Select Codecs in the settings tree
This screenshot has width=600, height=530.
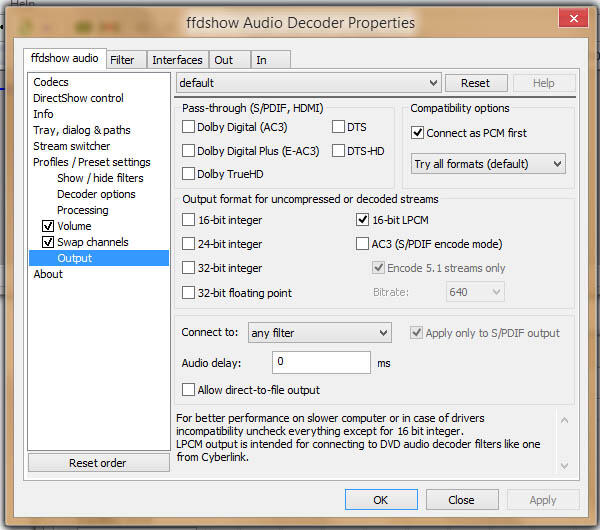pyautogui.click(x=51, y=82)
